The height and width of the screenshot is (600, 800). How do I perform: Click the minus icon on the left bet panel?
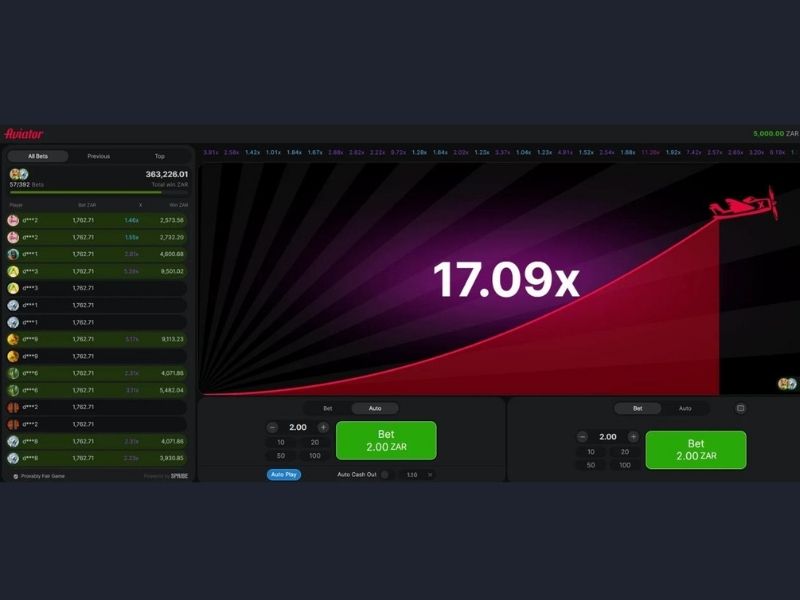(273, 427)
